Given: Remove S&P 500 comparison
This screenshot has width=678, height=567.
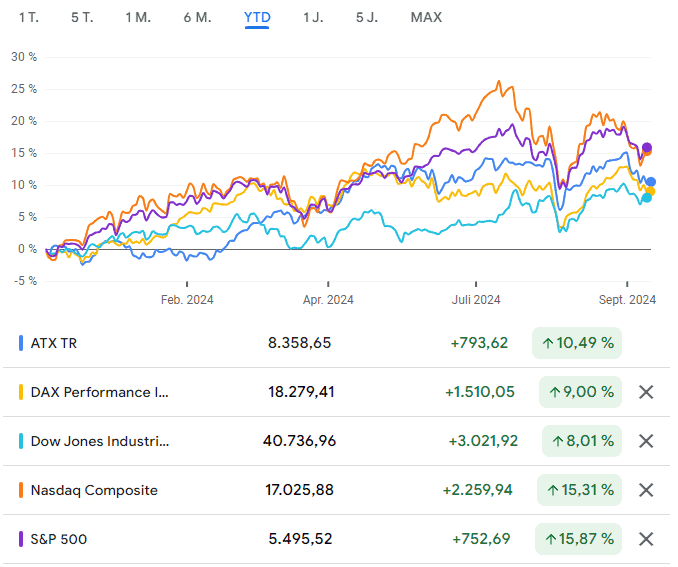Looking at the screenshot, I should [x=646, y=539].
